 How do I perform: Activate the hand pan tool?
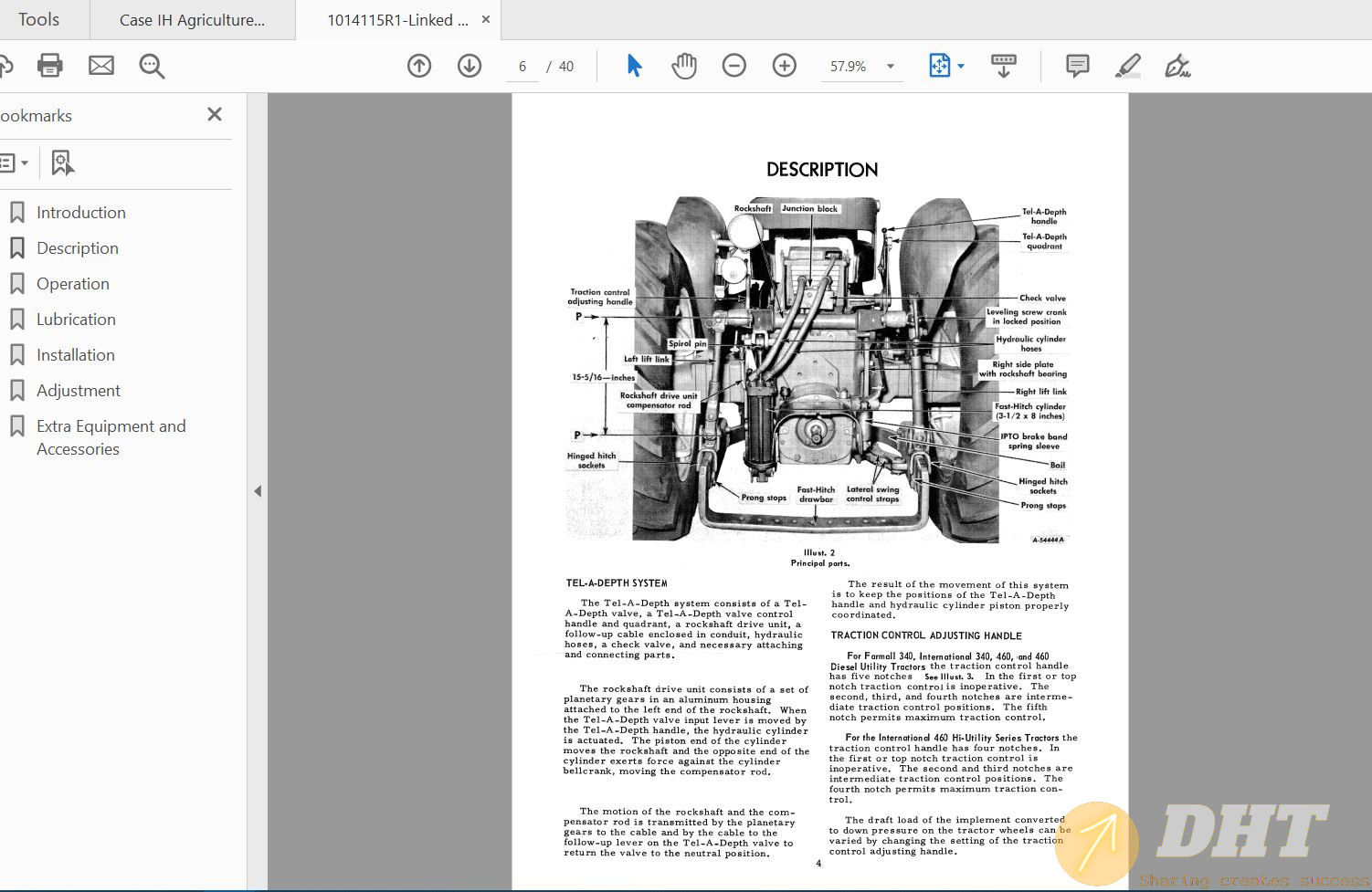684,66
